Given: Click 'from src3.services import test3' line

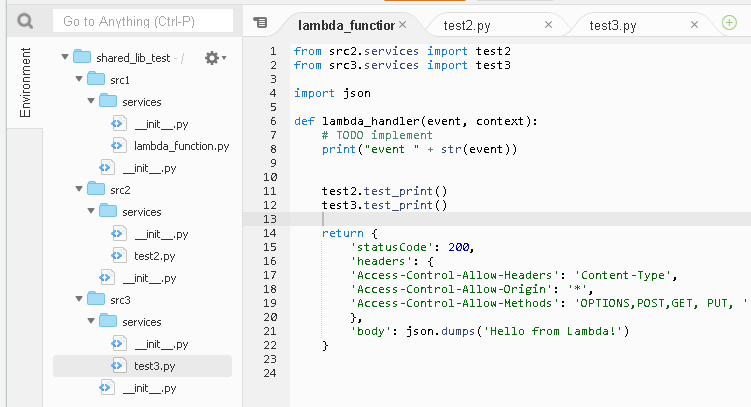Looking at the screenshot, I should pyautogui.click(x=402, y=65).
